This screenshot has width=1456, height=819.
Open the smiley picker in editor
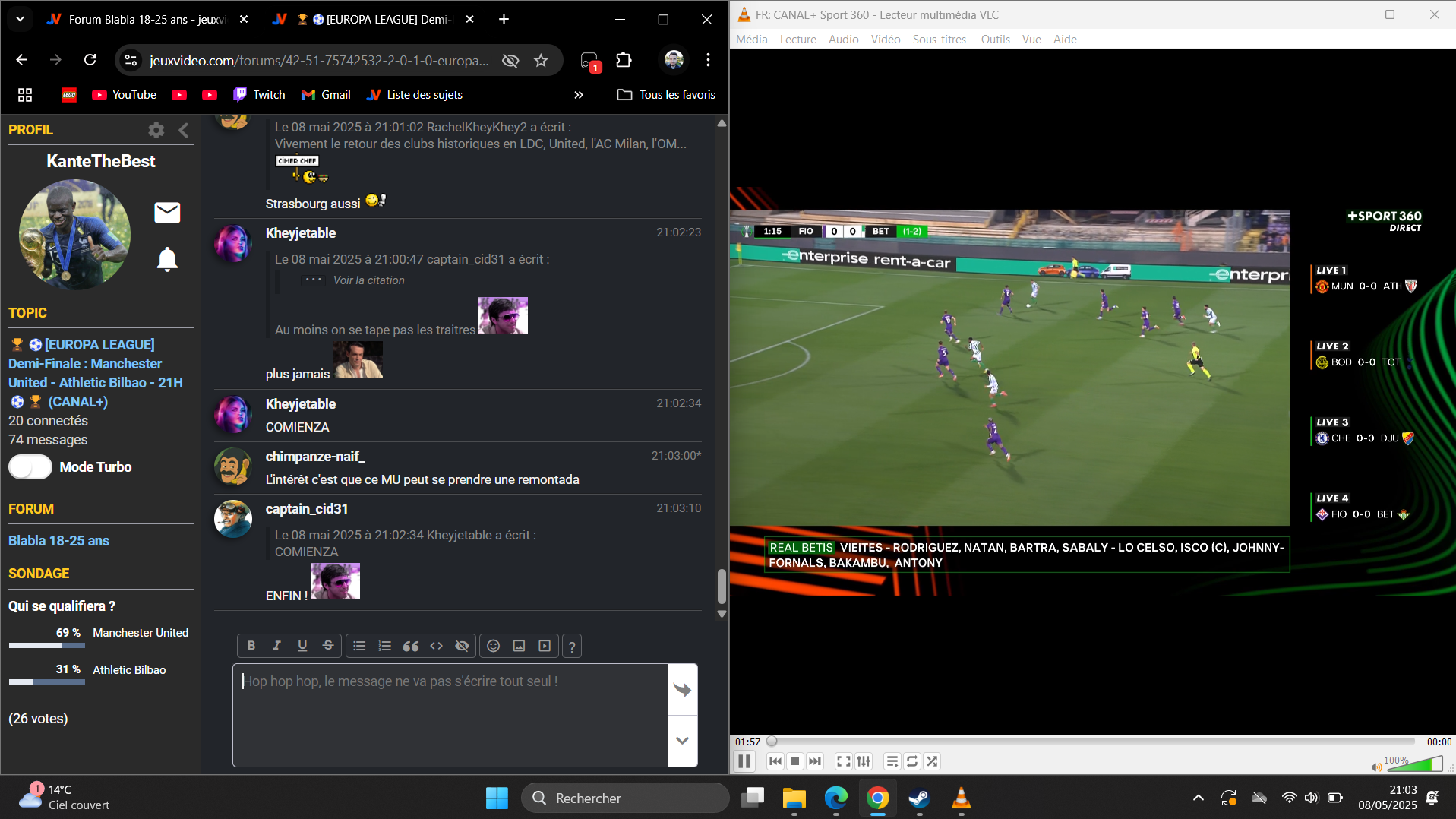[x=494, y=646]
